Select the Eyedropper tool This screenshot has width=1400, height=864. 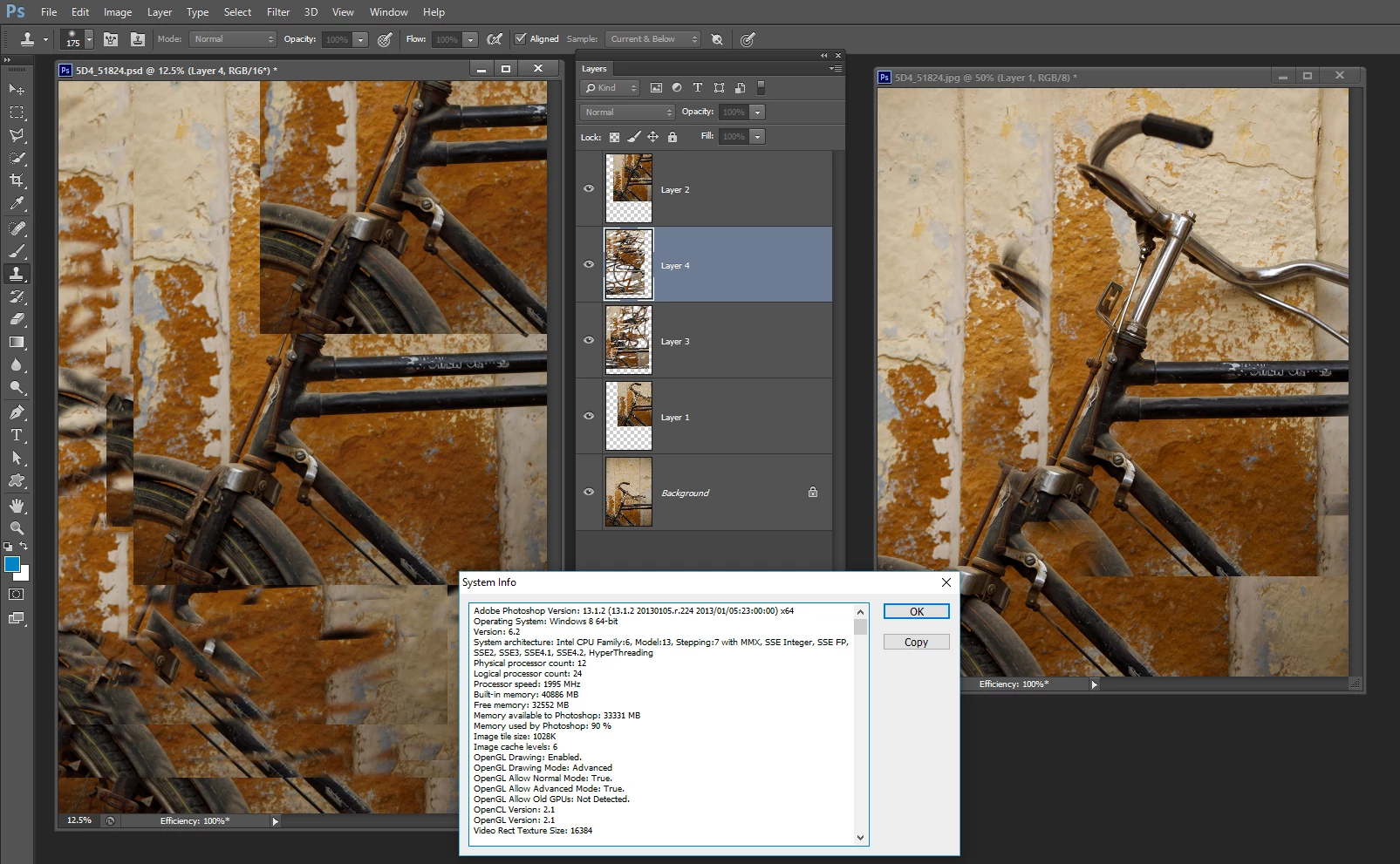[17, 204]
